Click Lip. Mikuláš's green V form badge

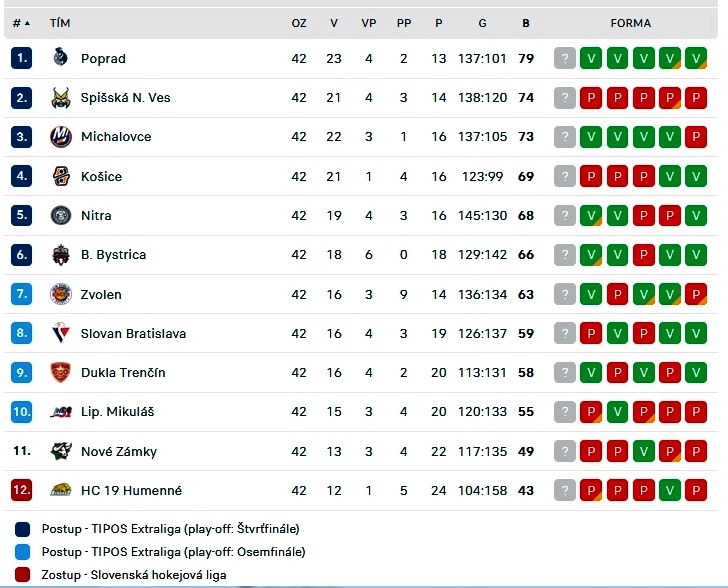[617, 412]
